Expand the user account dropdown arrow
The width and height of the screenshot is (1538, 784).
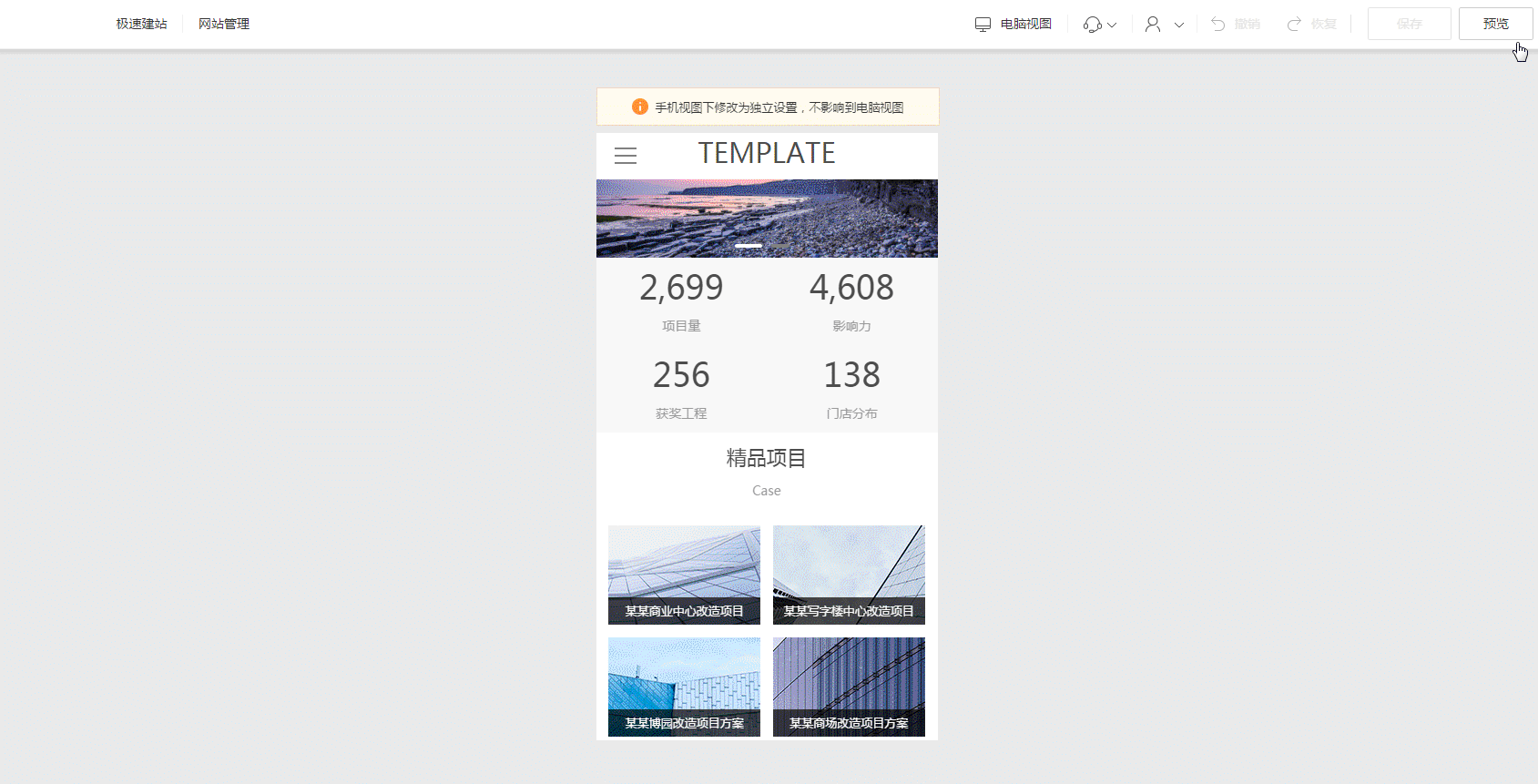tap(1179, 25)
